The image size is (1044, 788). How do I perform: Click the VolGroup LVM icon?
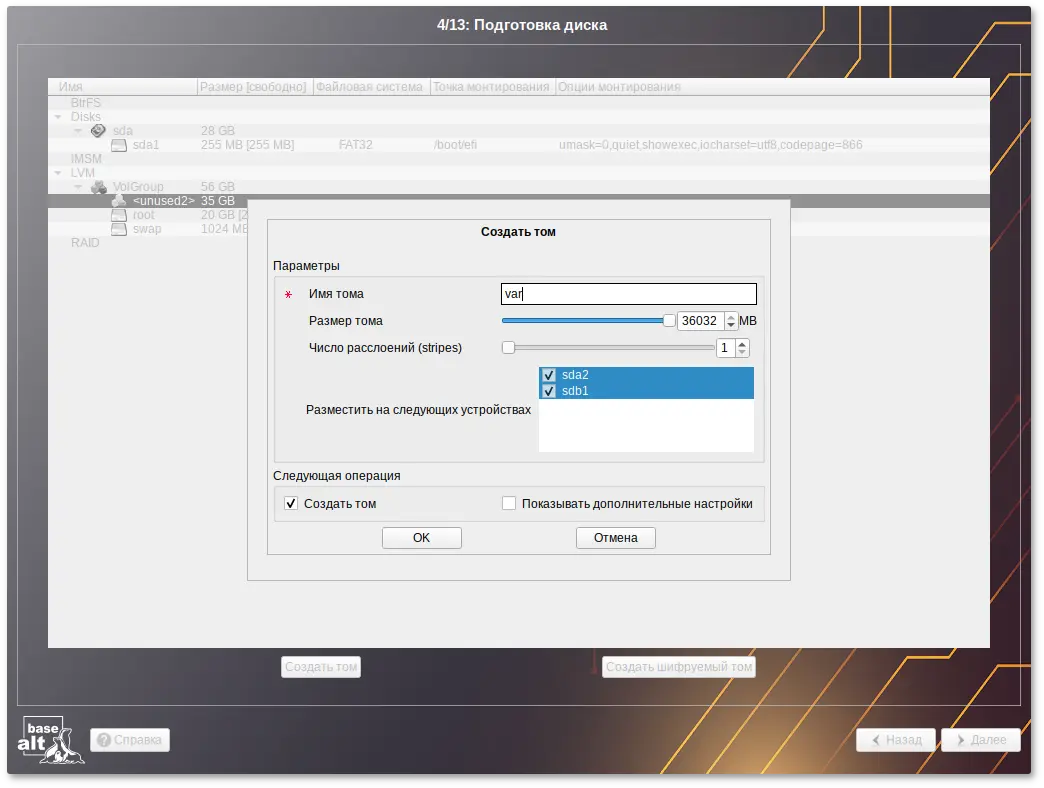click(98, 187)
